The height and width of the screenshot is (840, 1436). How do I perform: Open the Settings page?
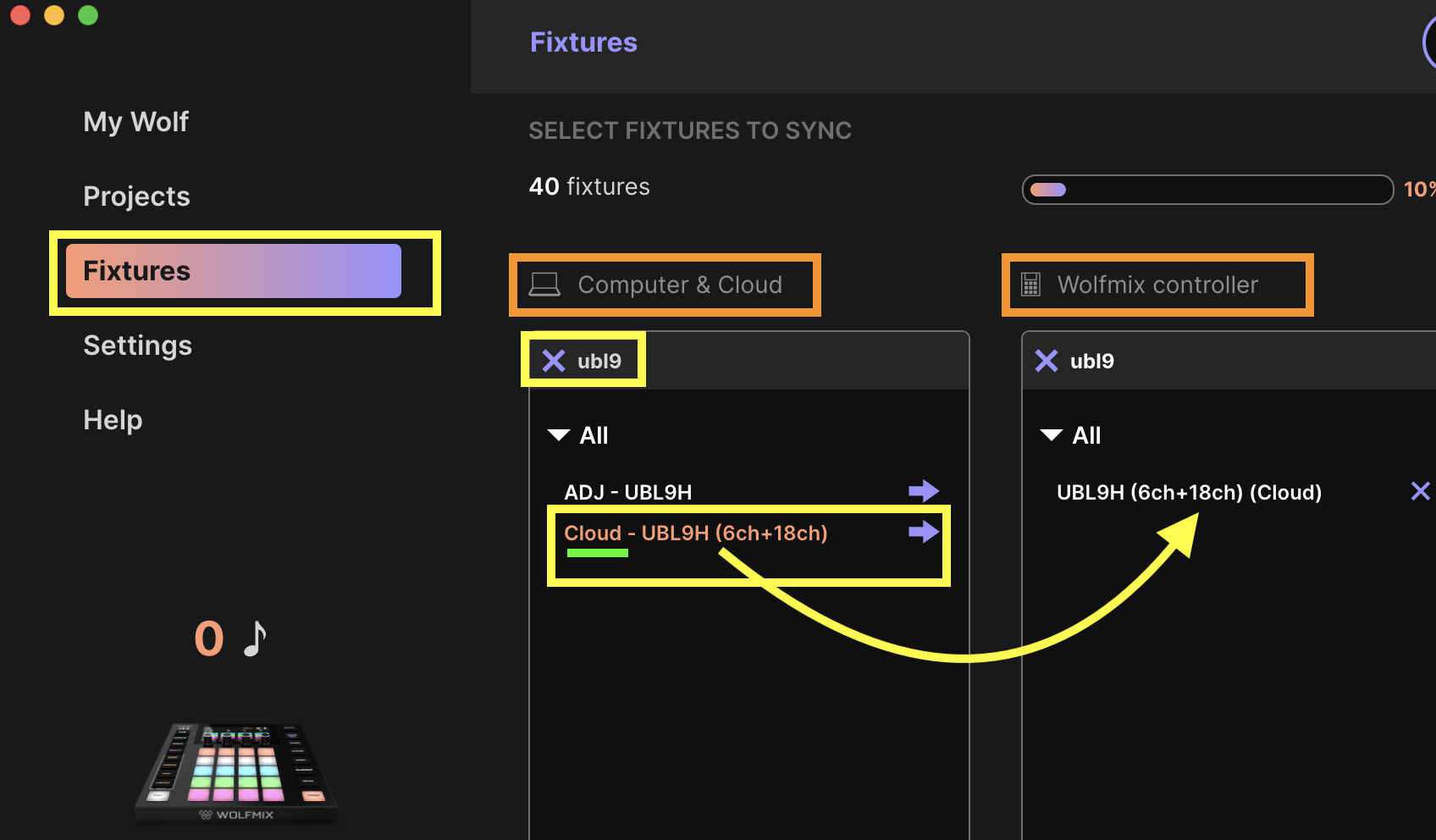click(x=137, y=345)
